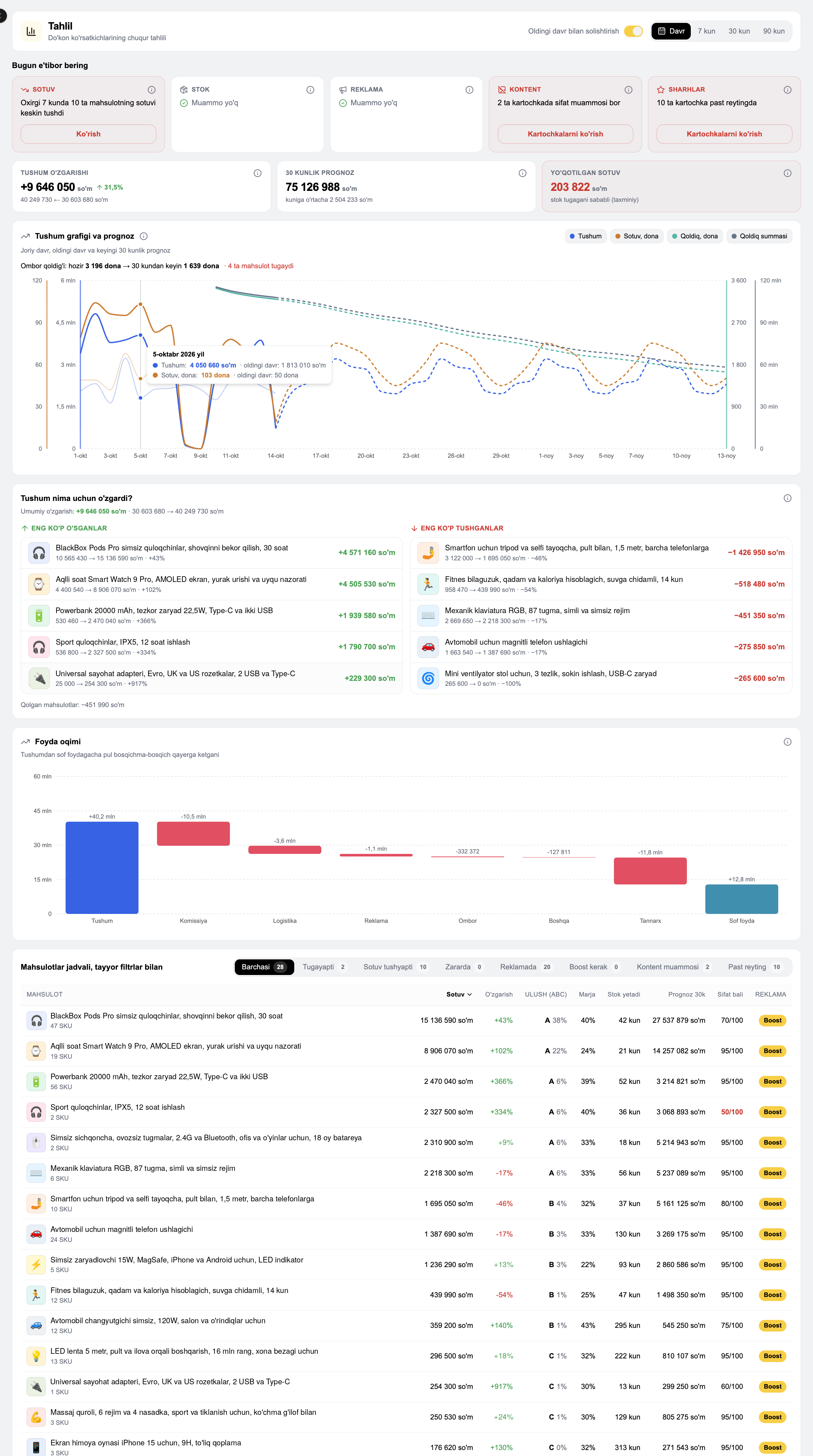Click the ULUSH (ABC) column header
Screen dimensions: 813x1456
click(546, 994)
